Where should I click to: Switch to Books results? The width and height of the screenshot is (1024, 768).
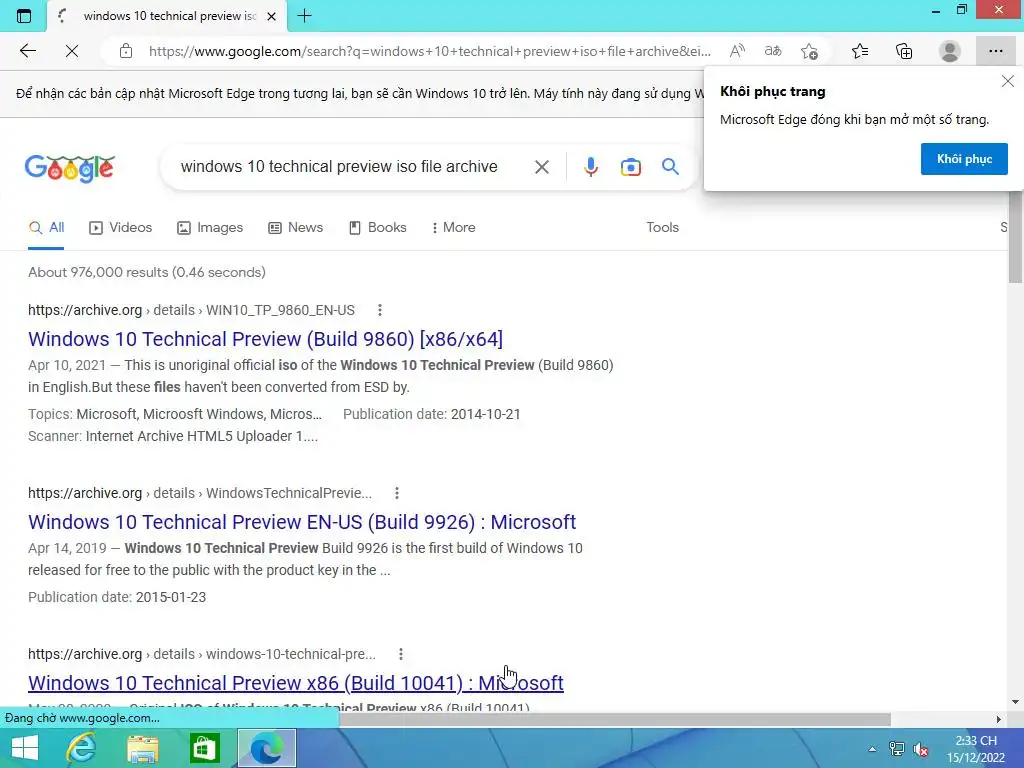point(377,227)
